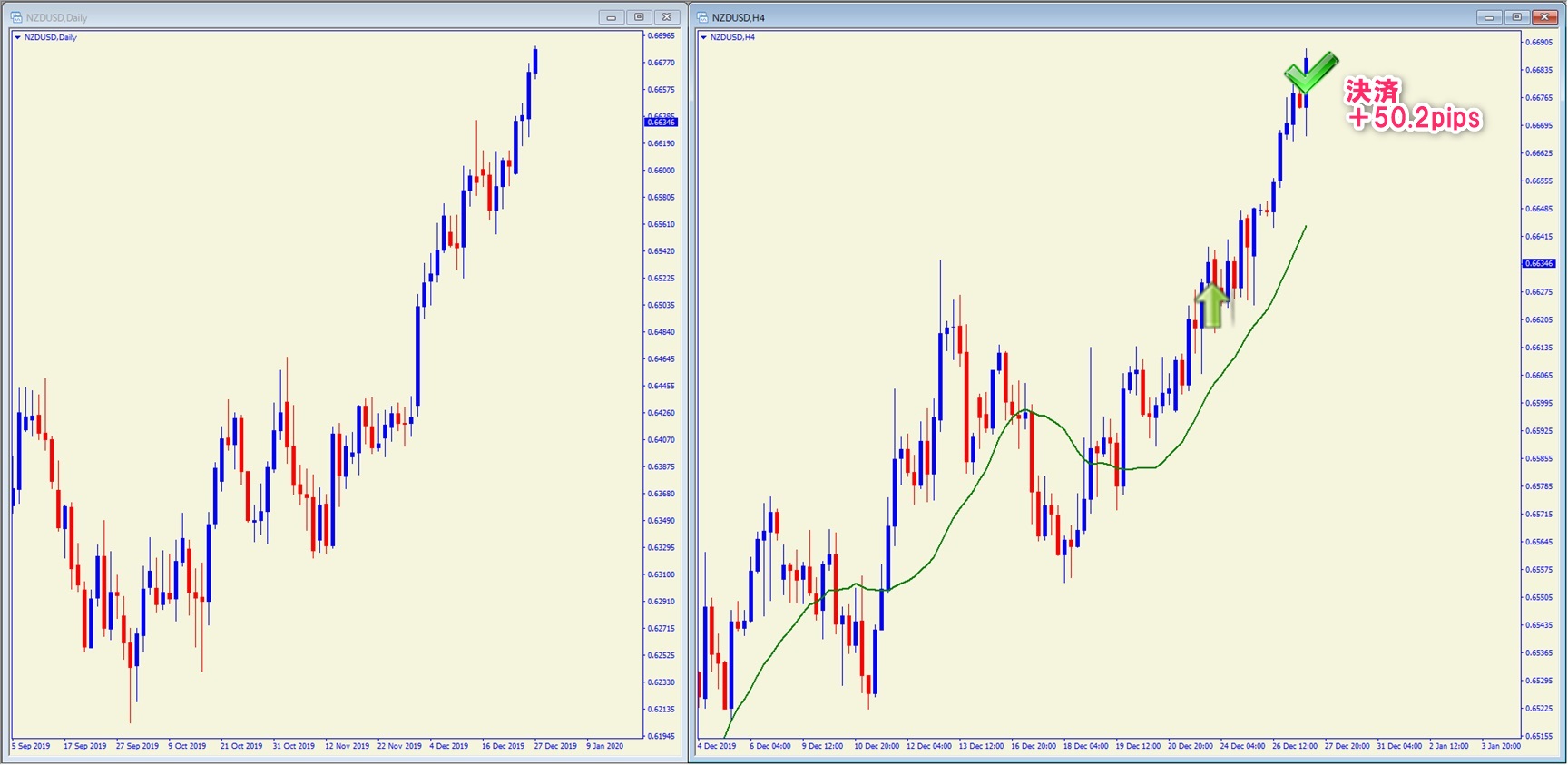Click 4 Dec 2019 date in H4 chart

pos(718,746)
